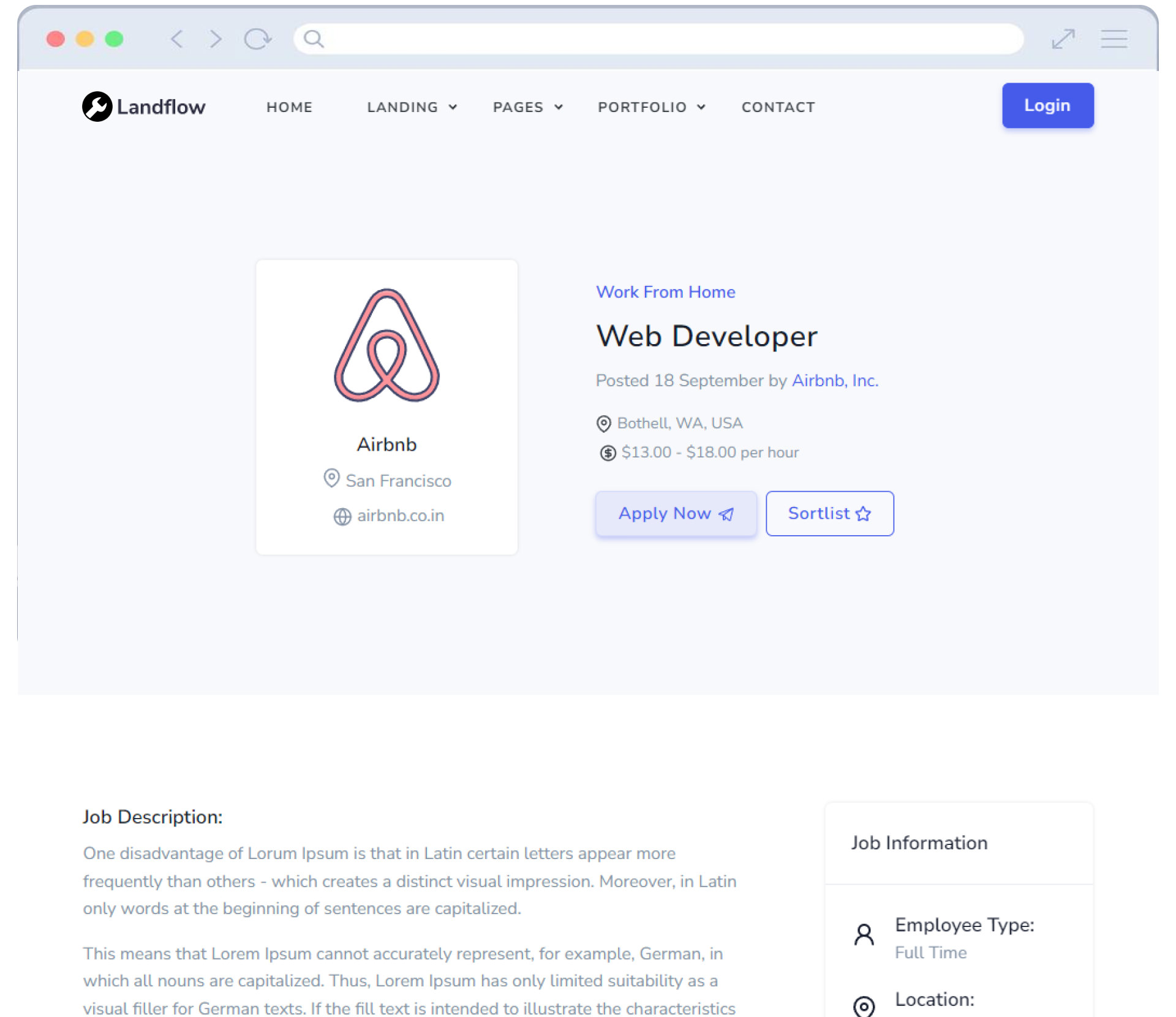Click the search magnifier icon in address bar
The image size is (1176, 1017).
[x=314, y=39]
